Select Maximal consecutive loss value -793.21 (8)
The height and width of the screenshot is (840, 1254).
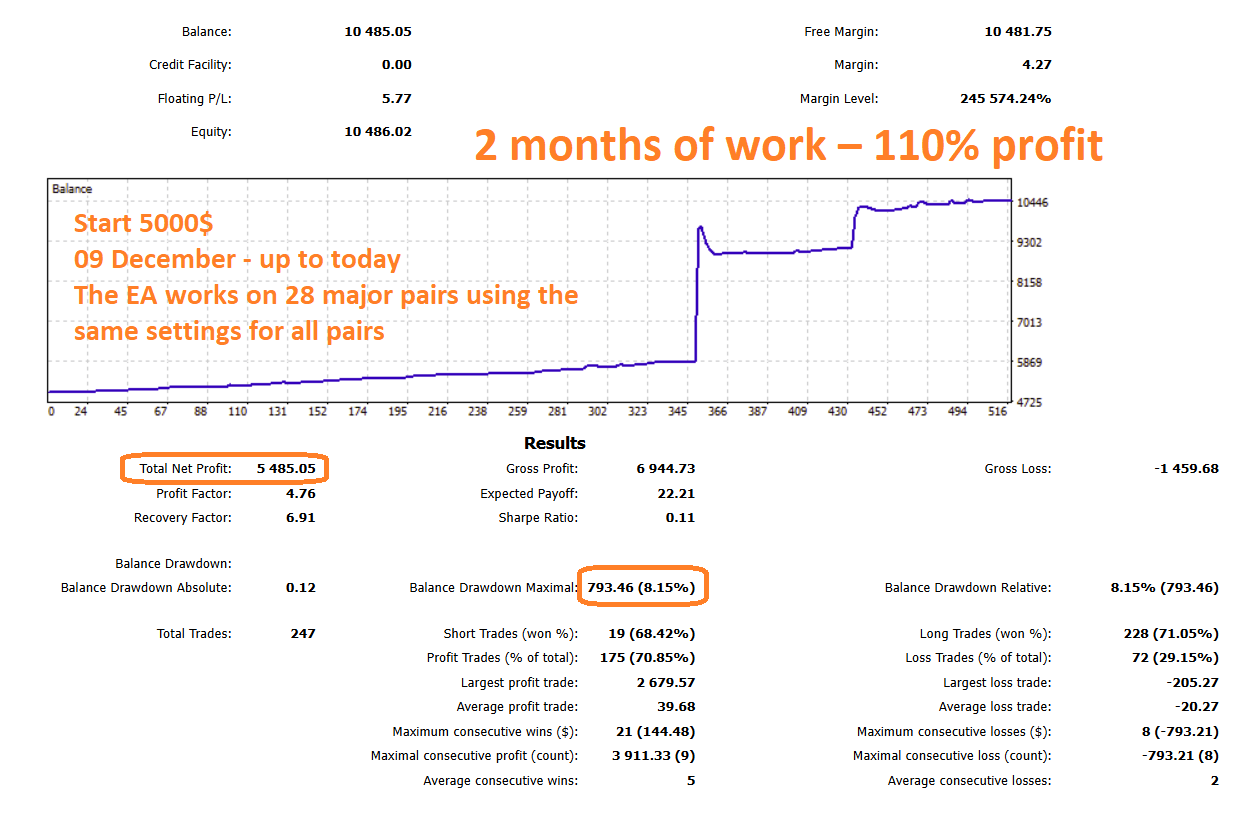click(1180, 756)
